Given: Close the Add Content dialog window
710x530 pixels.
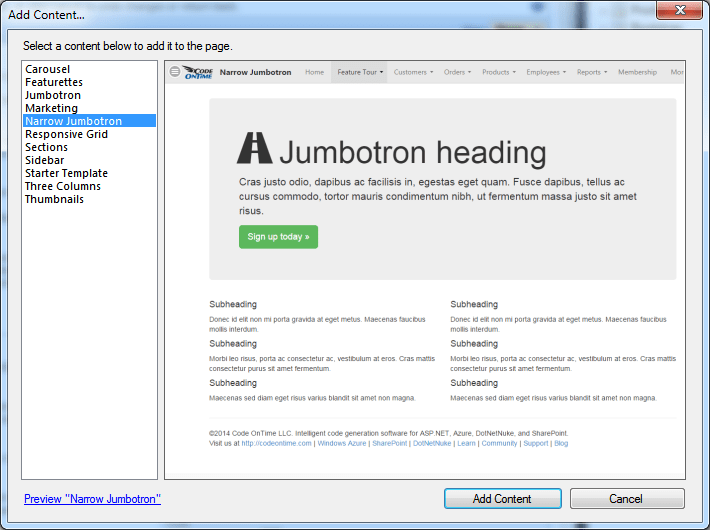Looking at the screenshot, I should coord(680,10).
